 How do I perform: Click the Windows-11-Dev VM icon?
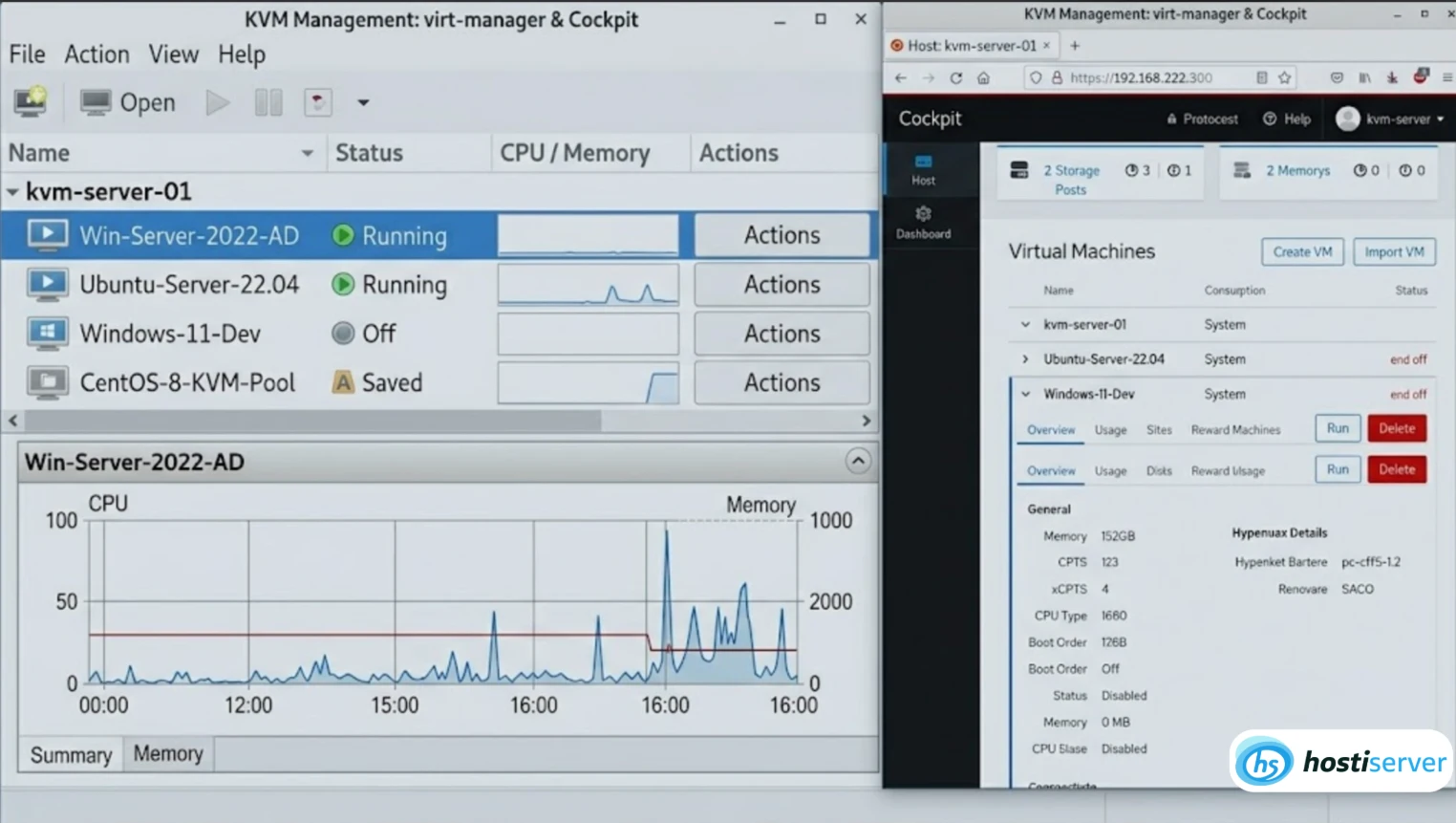click(47, 333)
